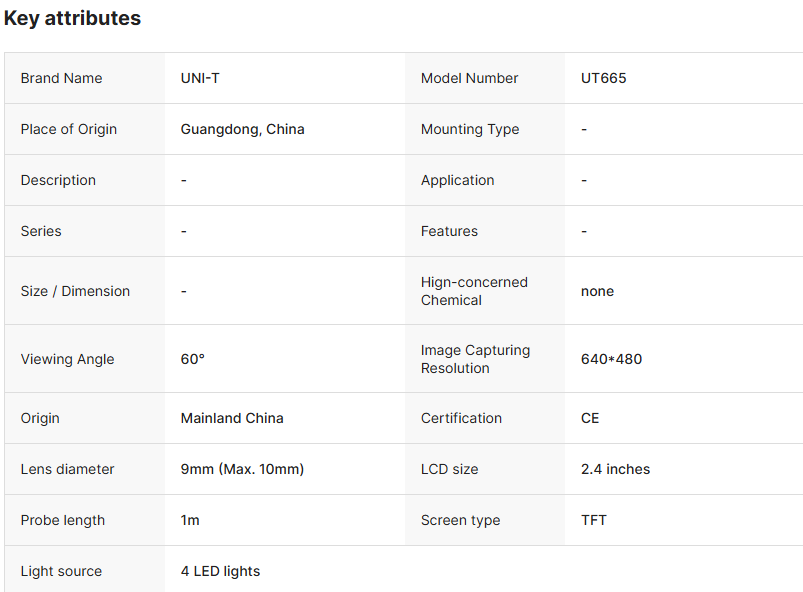
Task: Click the High-concerned Chemical label
Action: [x=474, y=291]
